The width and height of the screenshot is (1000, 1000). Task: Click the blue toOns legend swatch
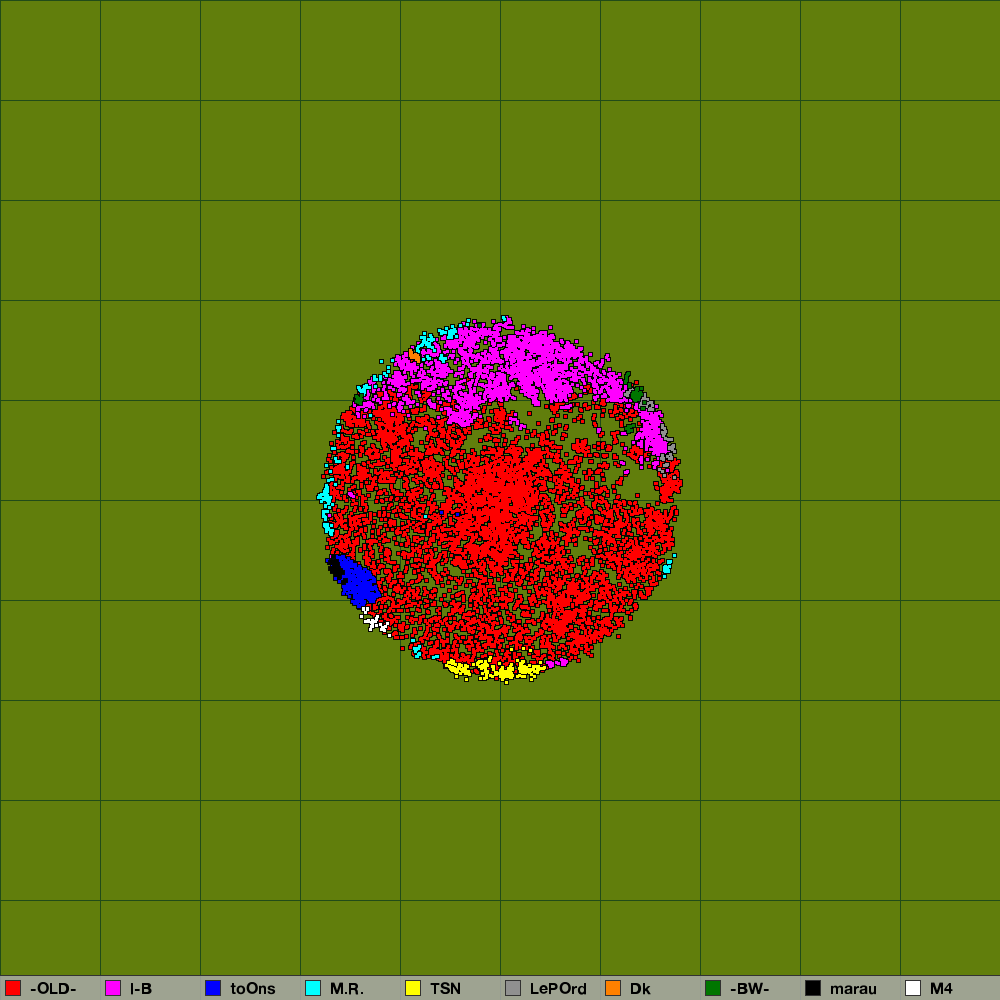click(213, 988)
